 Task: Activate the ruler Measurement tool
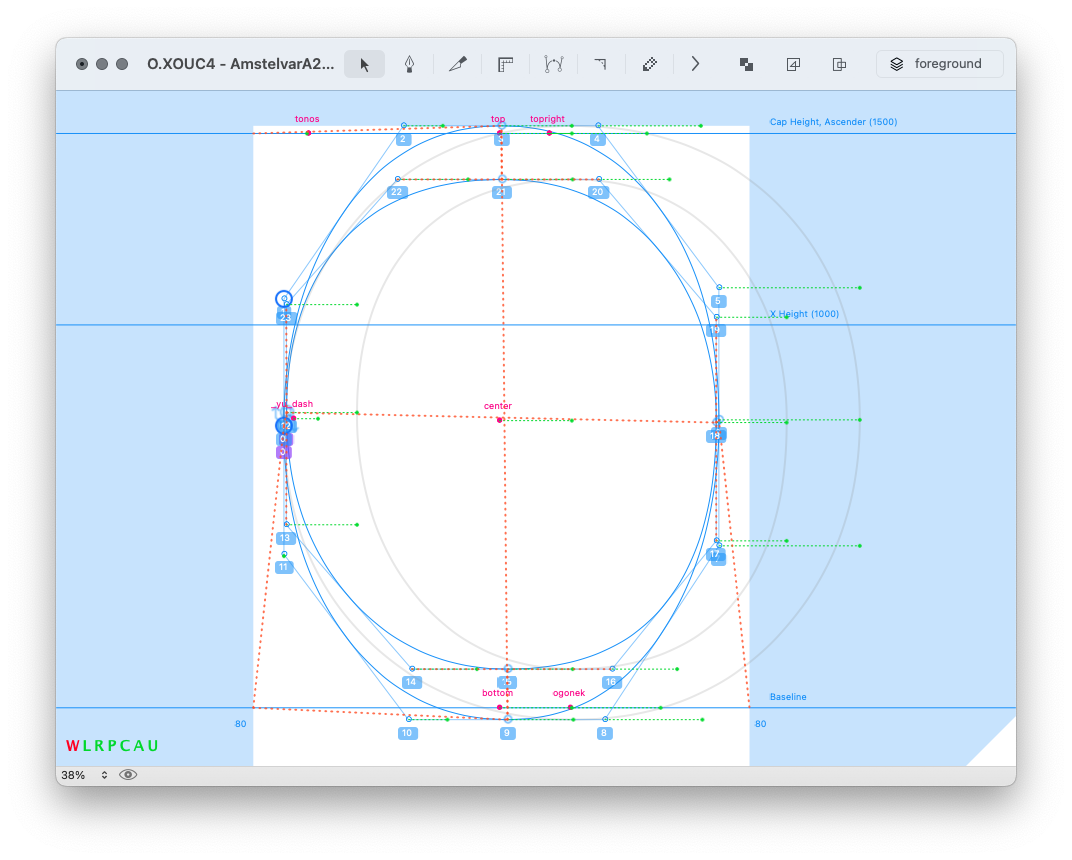coord(505,64)
